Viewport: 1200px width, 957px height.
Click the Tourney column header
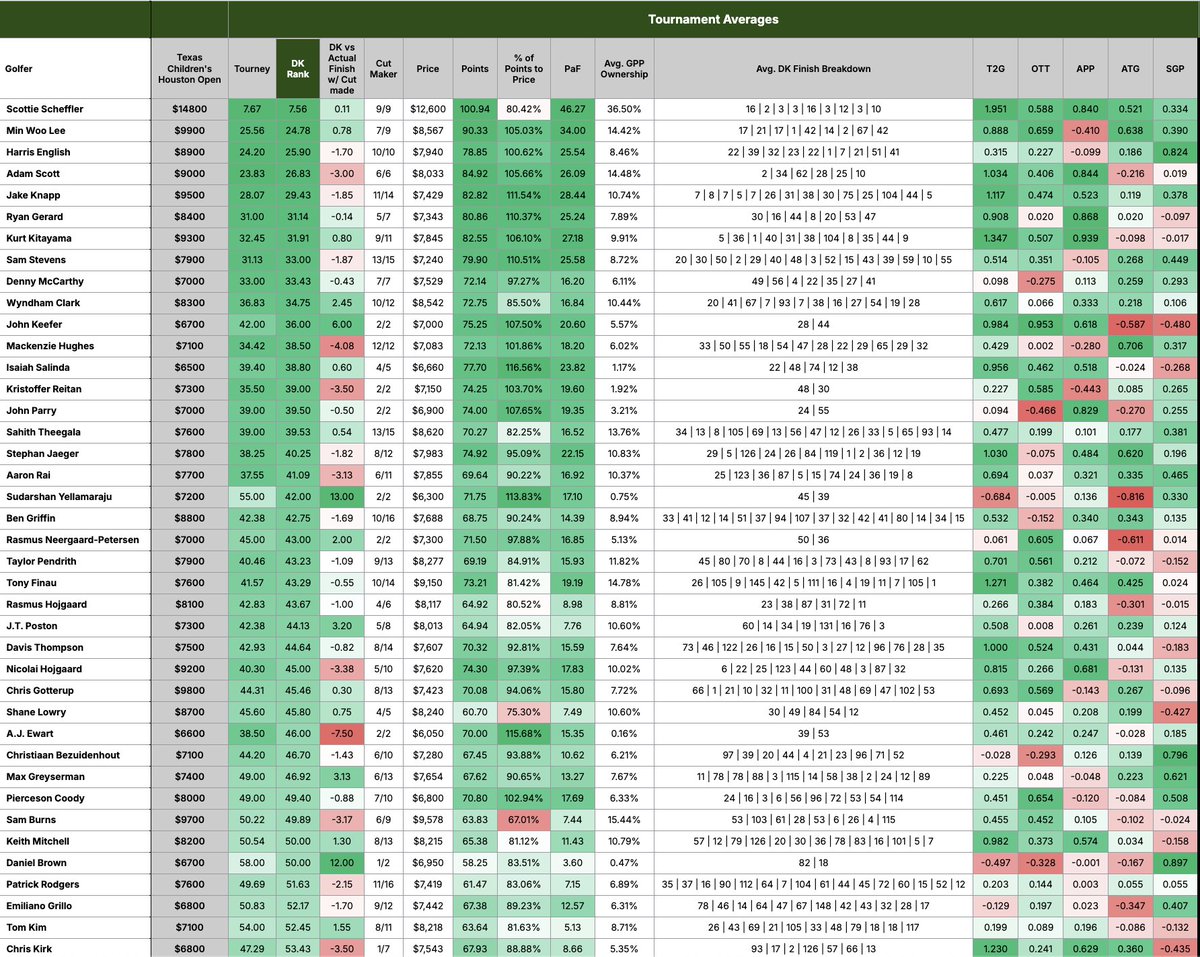252,69
